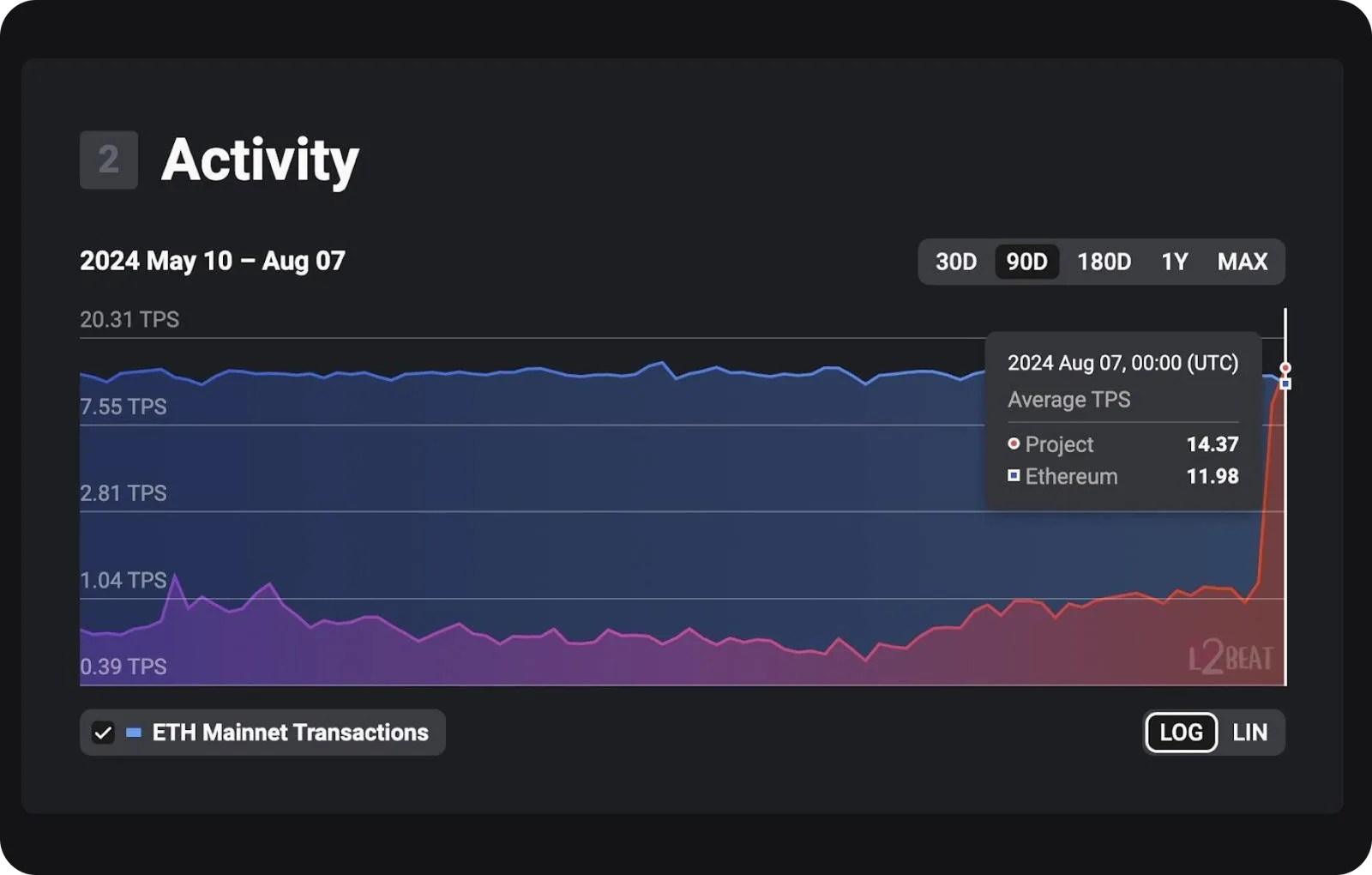Click the 0.39 TPS axis label
The image size is (1372, 875).
tap(123, 667)
